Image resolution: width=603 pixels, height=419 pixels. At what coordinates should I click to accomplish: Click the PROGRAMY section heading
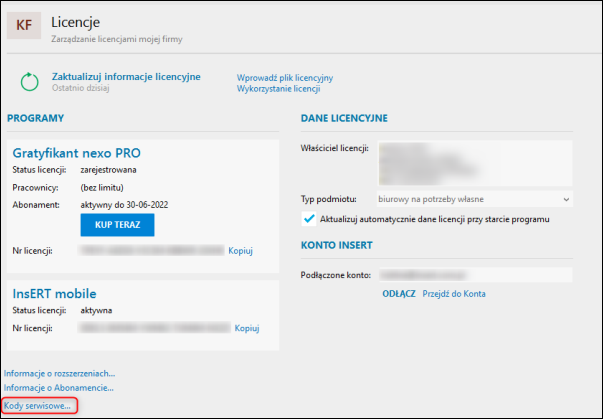[x=35, y=118]
